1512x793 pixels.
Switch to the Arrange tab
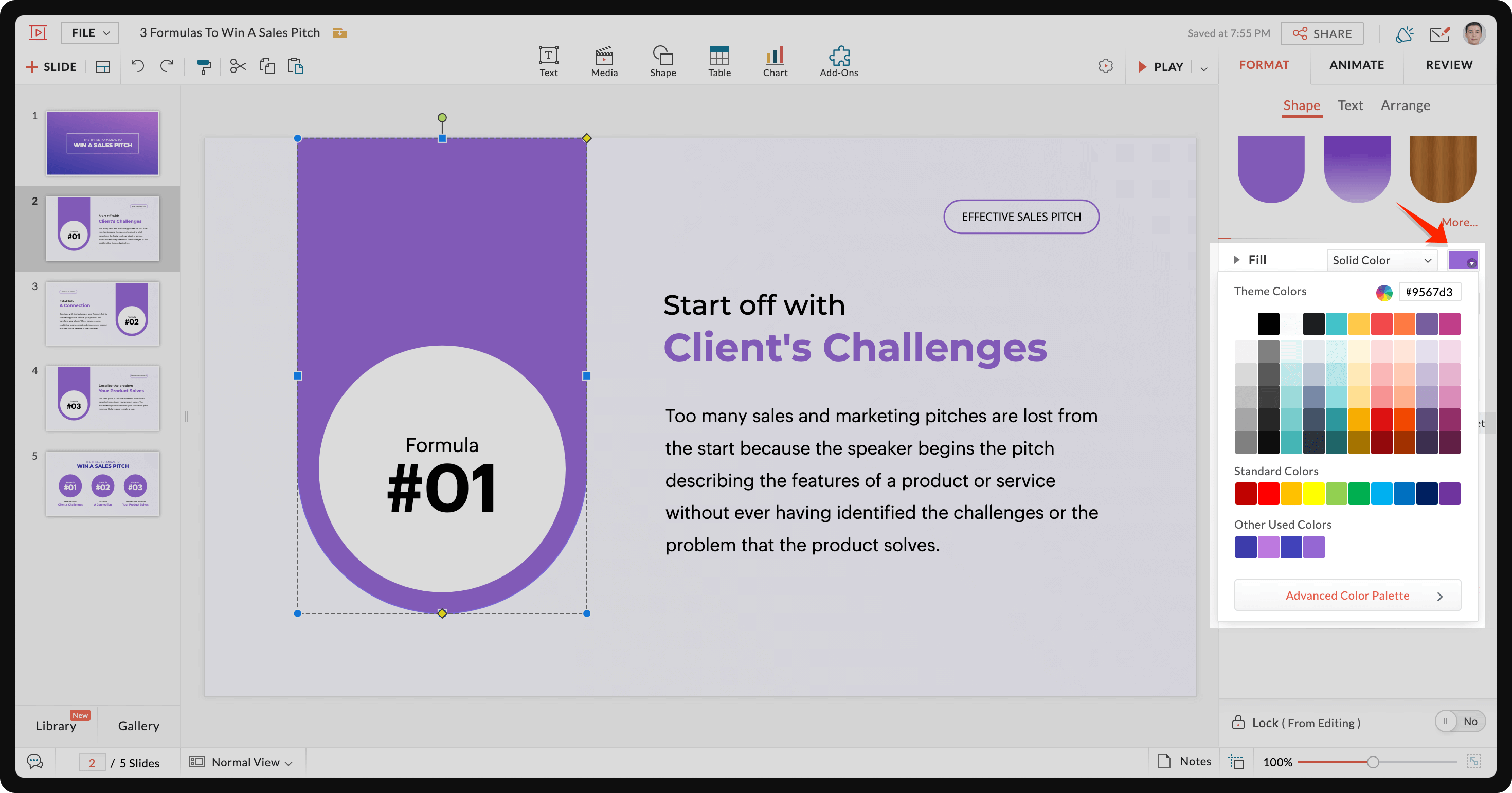[1405, 105]
